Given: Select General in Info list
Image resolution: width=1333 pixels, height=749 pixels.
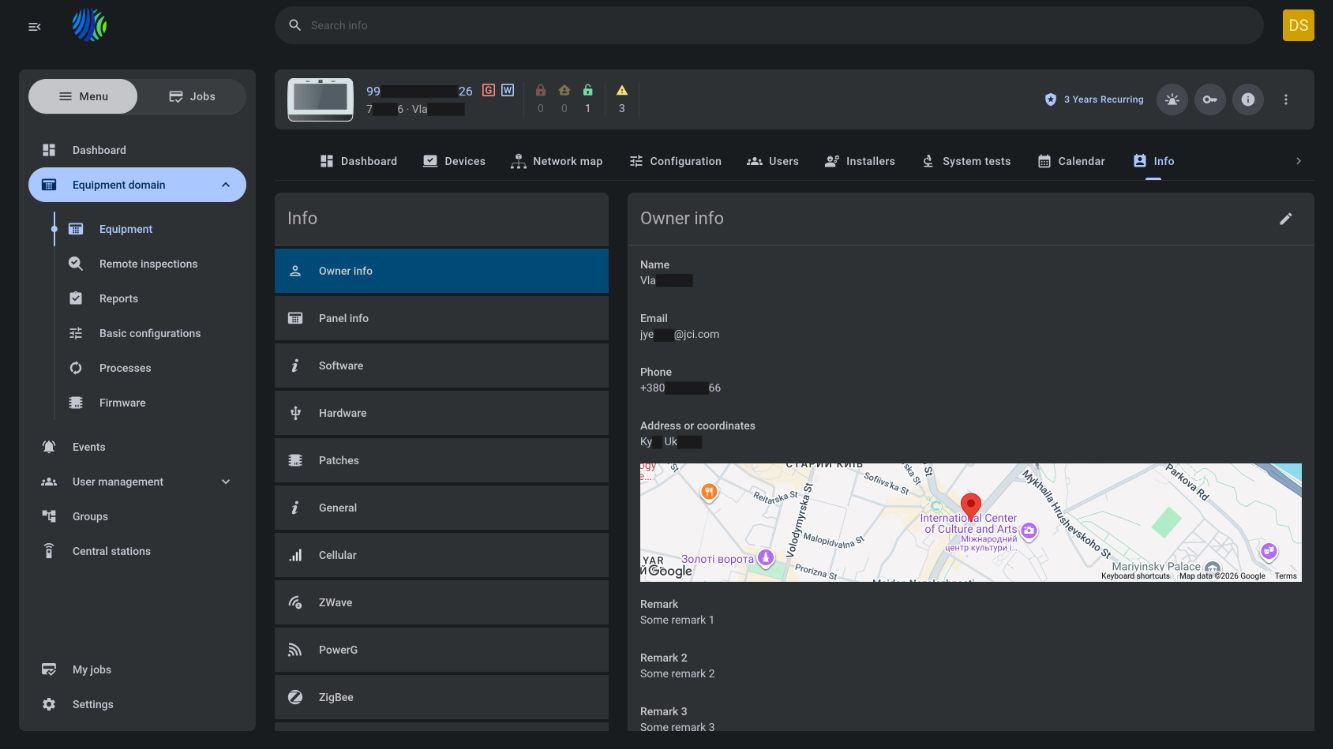Looking at the screenshot, I should [442, 508].
